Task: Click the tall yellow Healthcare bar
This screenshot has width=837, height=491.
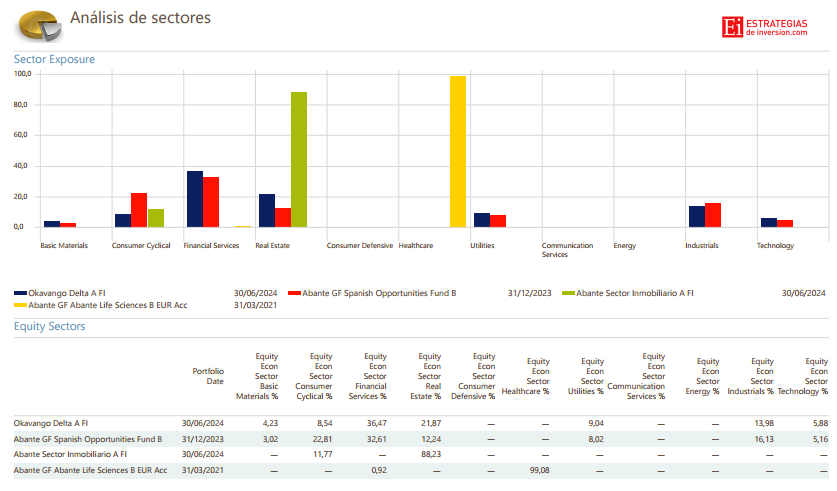Action: pyautogui.click(x=458, y=152)
